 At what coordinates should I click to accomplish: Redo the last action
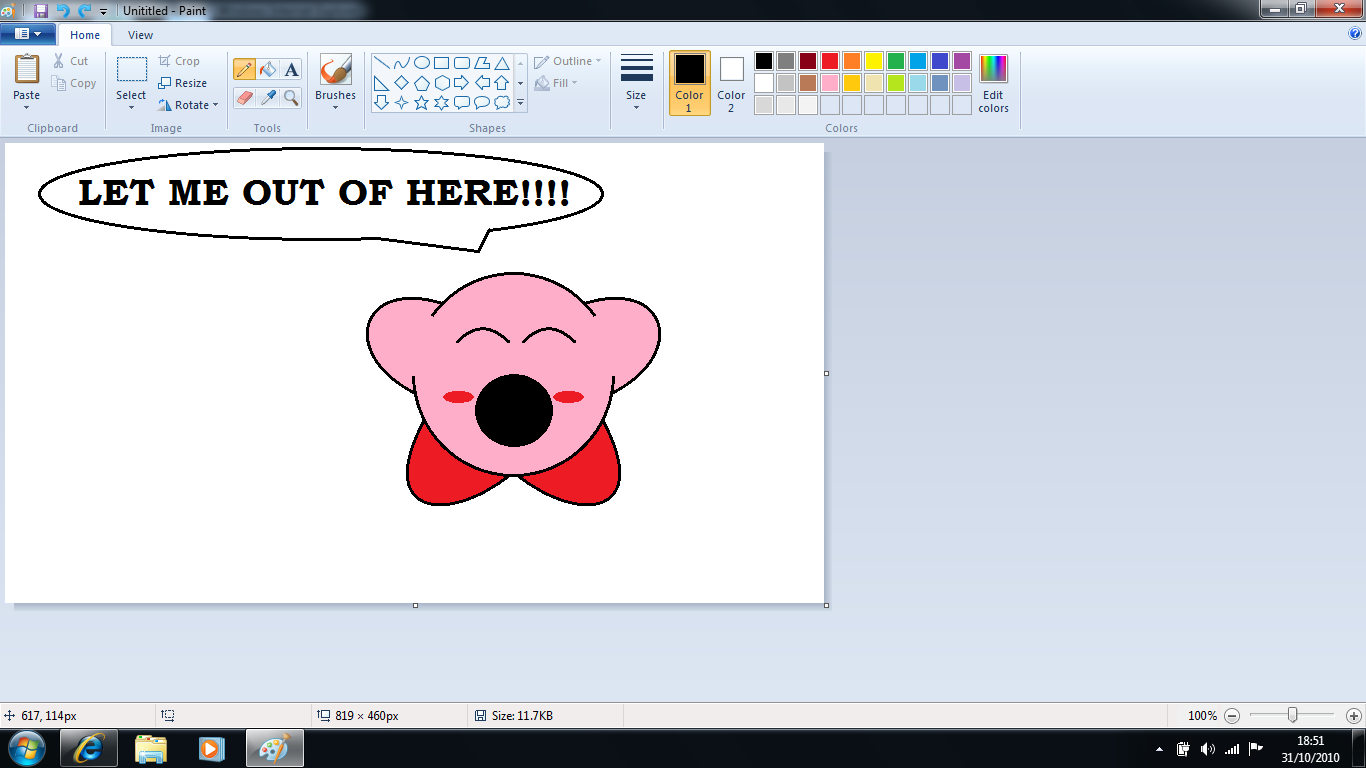(x=84, y=10)
